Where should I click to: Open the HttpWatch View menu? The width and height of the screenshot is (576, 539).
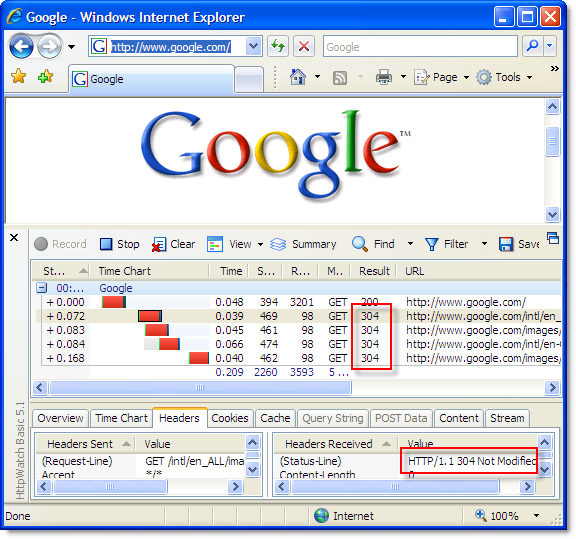[x=234, y=244]
